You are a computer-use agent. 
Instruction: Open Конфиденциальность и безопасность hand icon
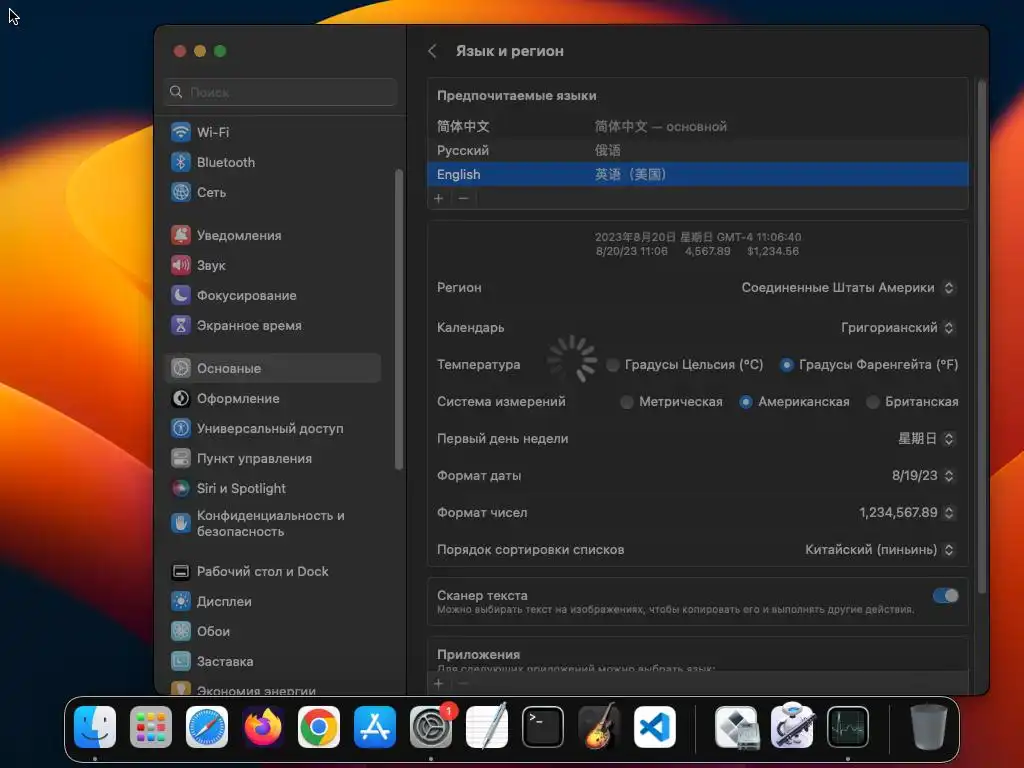(x=181, y=523)
